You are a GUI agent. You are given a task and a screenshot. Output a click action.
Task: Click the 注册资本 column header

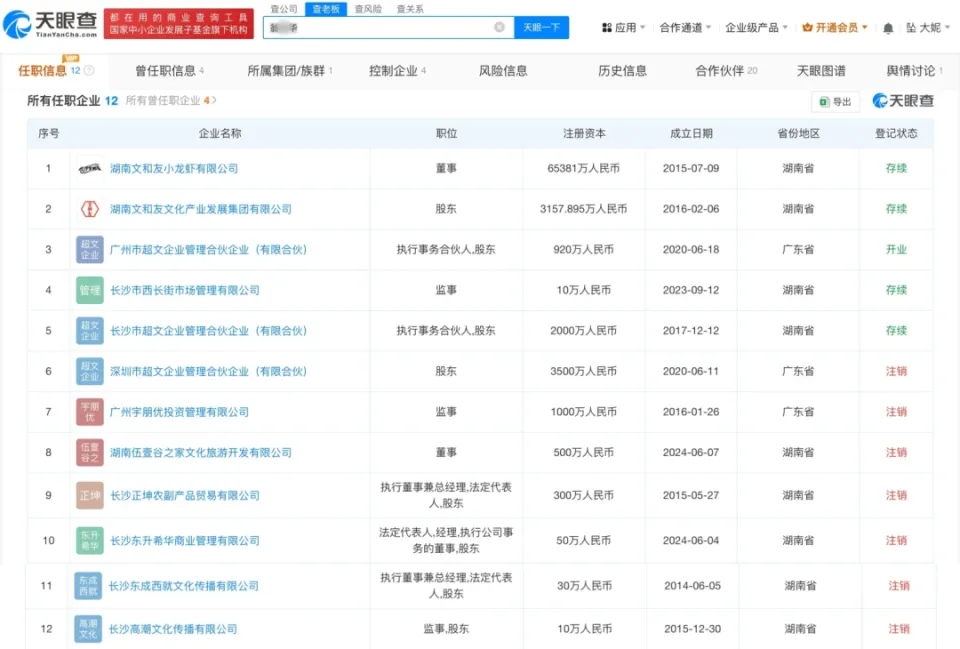click(x=584, y=133)
